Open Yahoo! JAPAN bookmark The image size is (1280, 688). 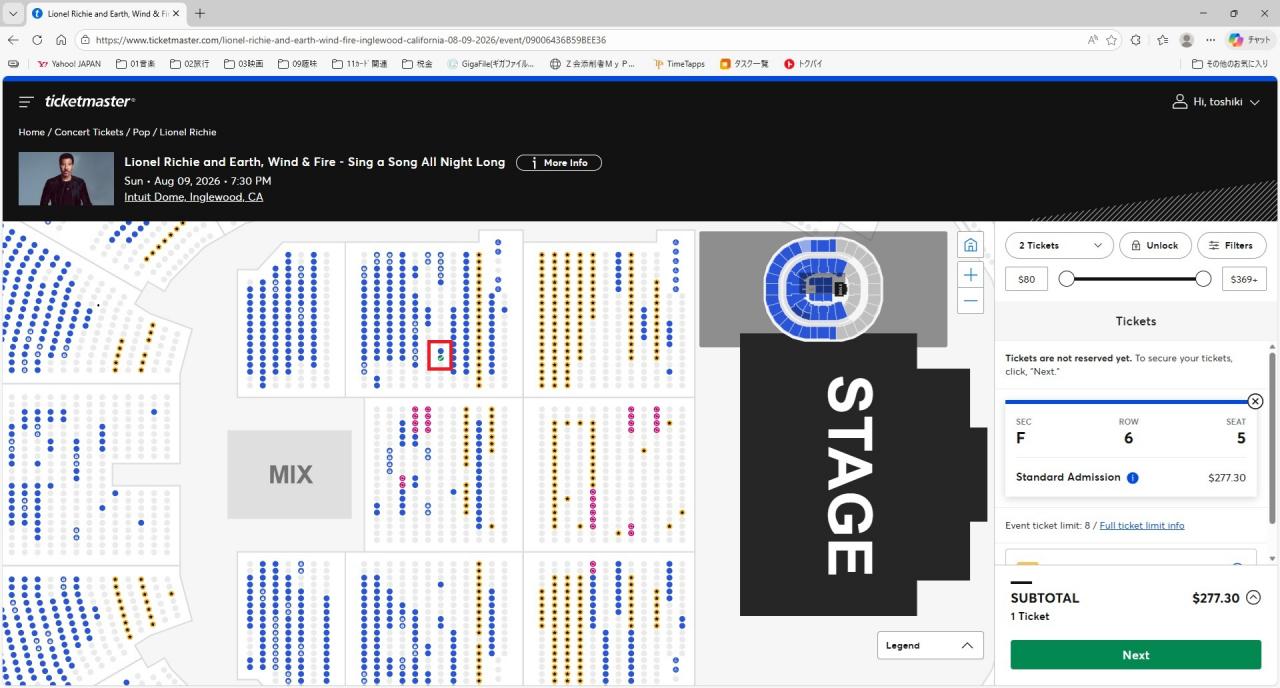[x=69, y=64]
